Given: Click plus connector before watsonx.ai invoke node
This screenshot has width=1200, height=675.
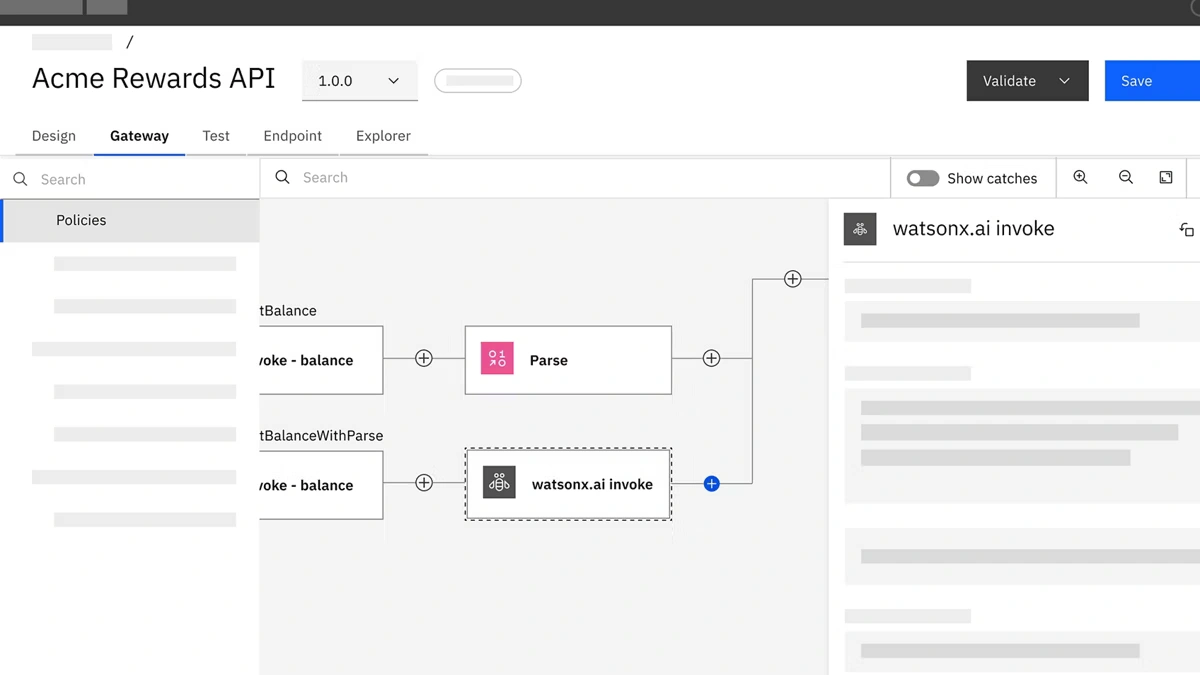Looking at the screenshot, I should click(x=424, y=483).
